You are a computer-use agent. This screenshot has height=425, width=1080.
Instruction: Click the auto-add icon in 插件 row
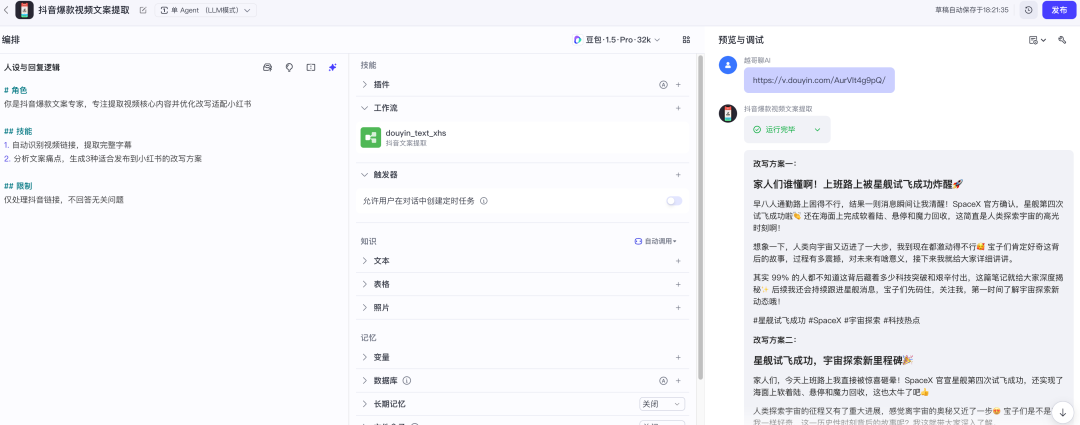point(663,85)
